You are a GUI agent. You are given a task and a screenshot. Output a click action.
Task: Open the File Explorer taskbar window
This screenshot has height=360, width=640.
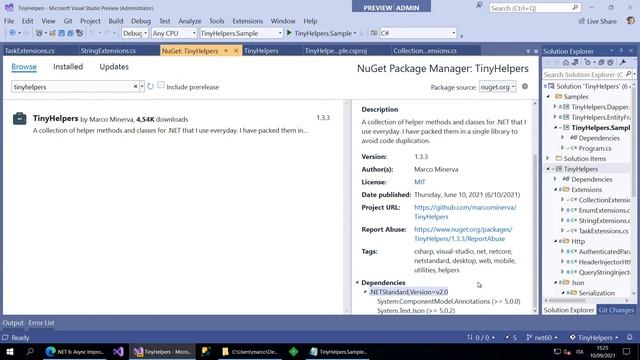pyautogui.click(x=250, y=351)
